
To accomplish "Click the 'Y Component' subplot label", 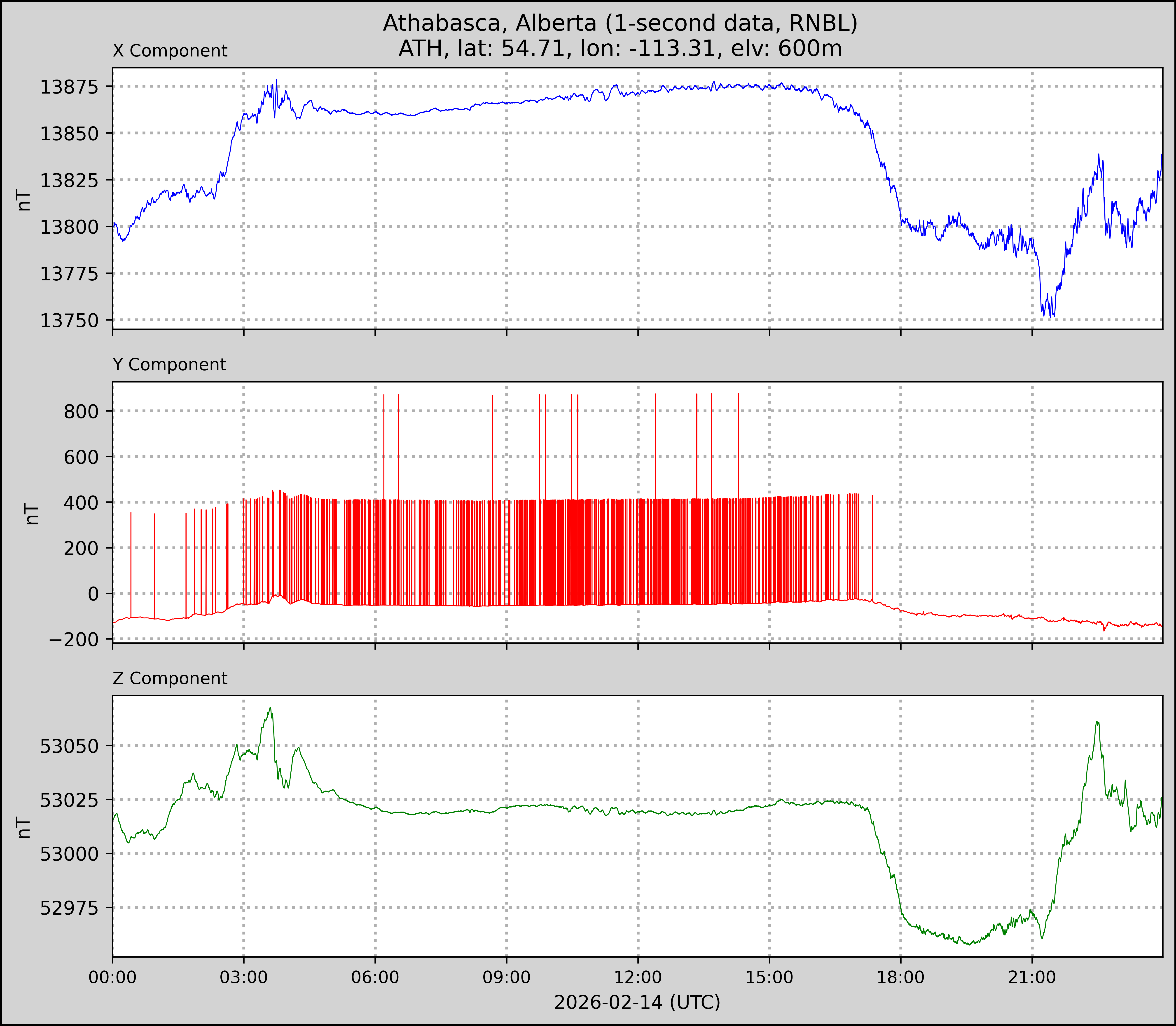I will 169,365.
